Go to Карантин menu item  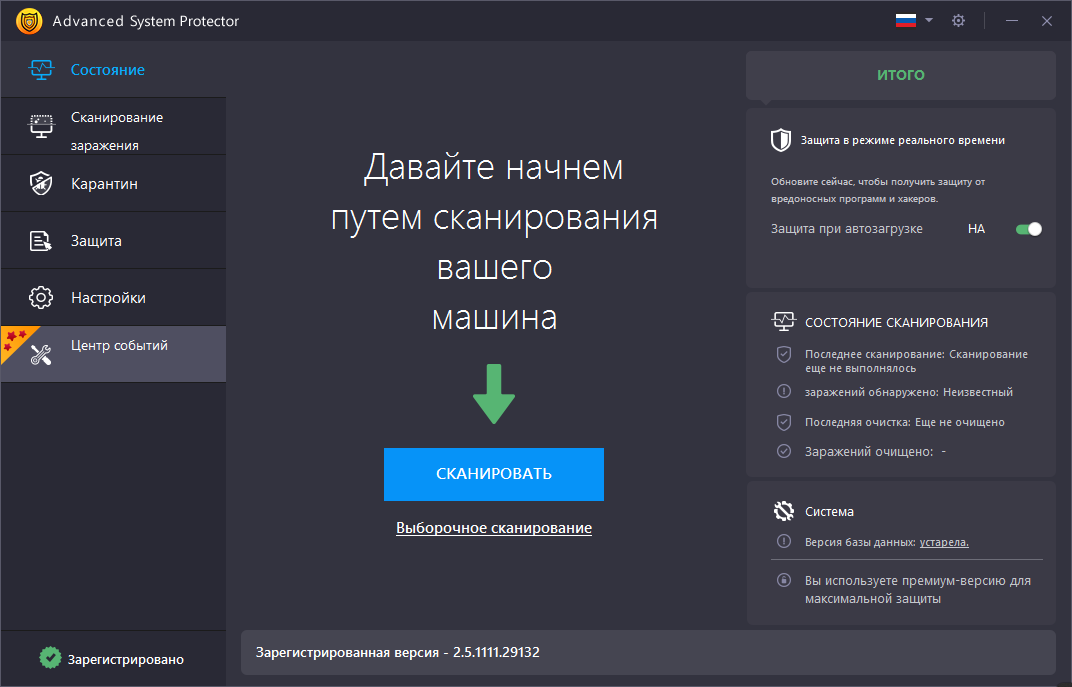pos(113,183)
